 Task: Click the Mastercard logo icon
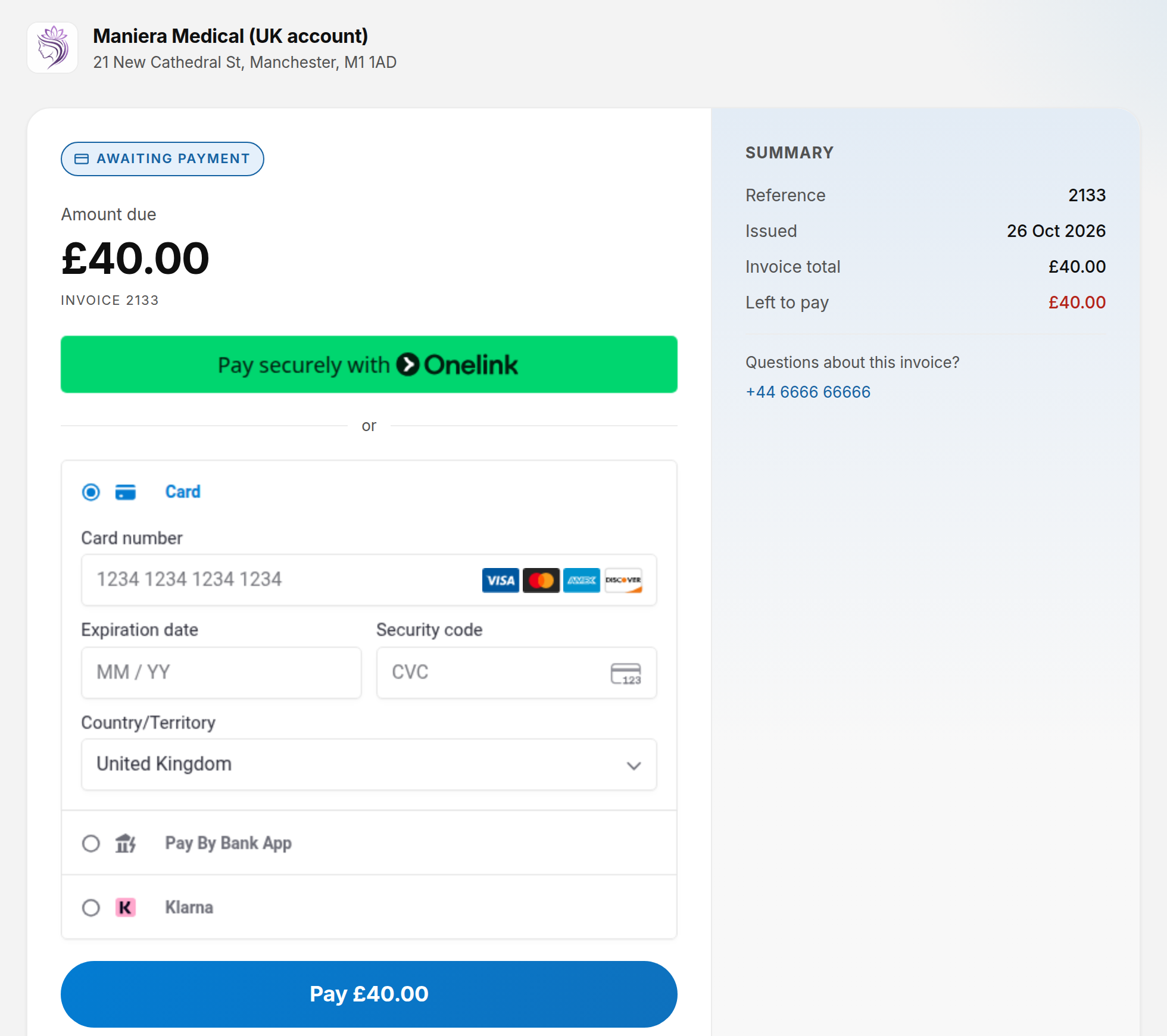tap(541, 581)
